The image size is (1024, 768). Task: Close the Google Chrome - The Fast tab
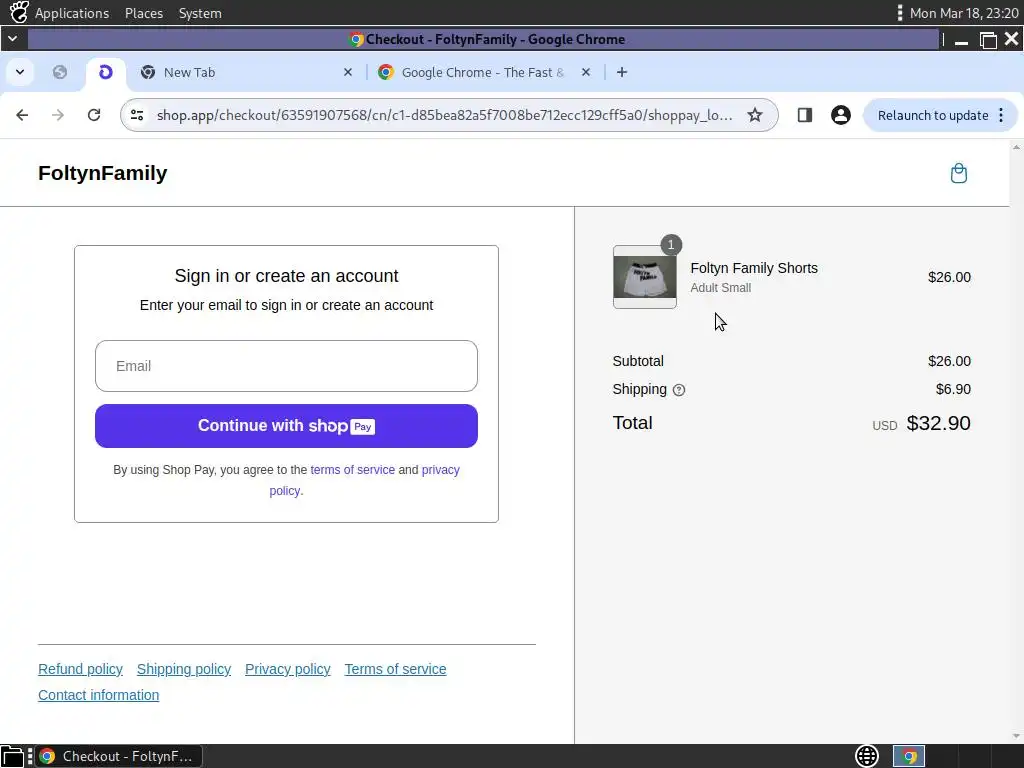click(586, 72)
